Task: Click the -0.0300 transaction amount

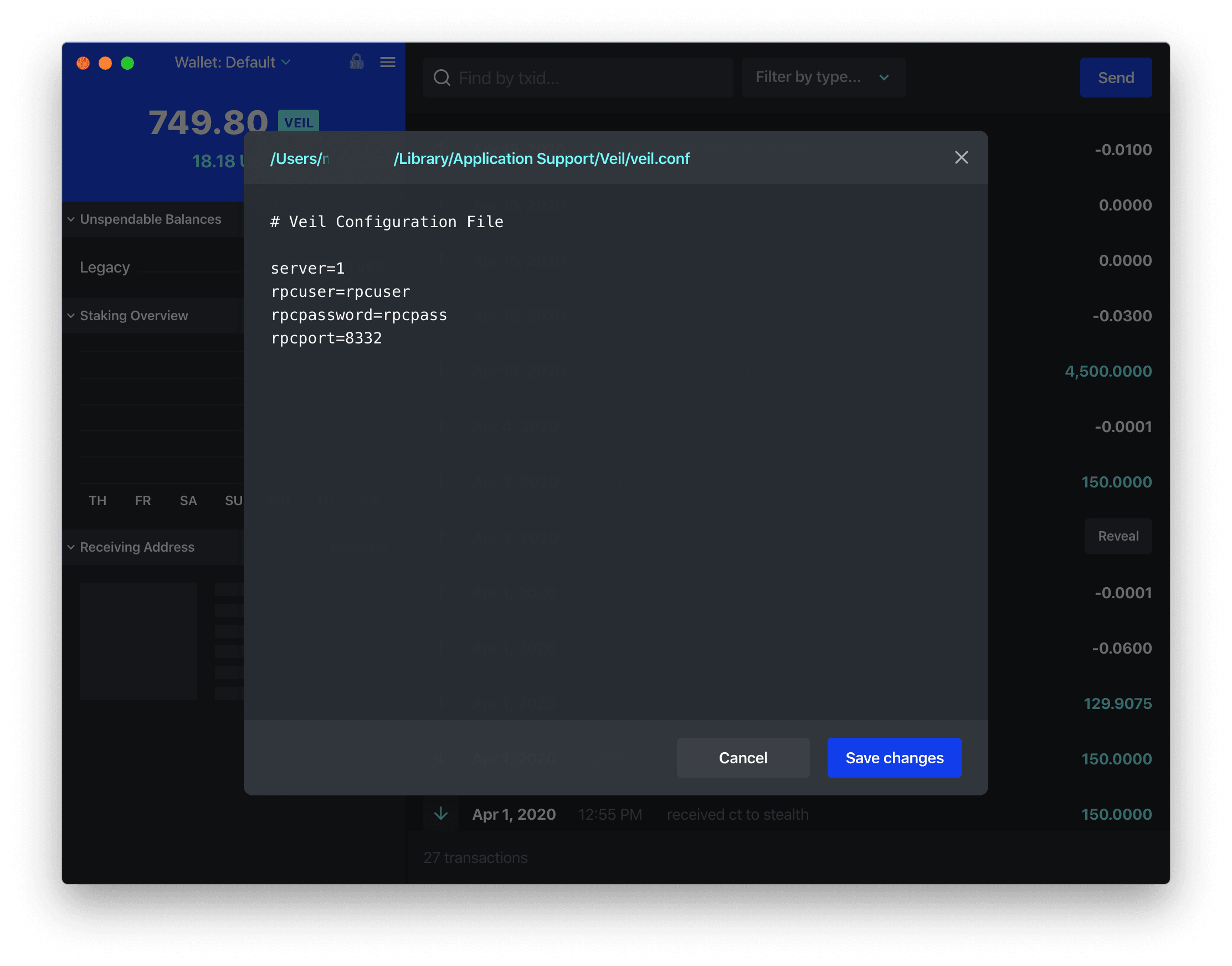Action: click(x=1122, y=316)
